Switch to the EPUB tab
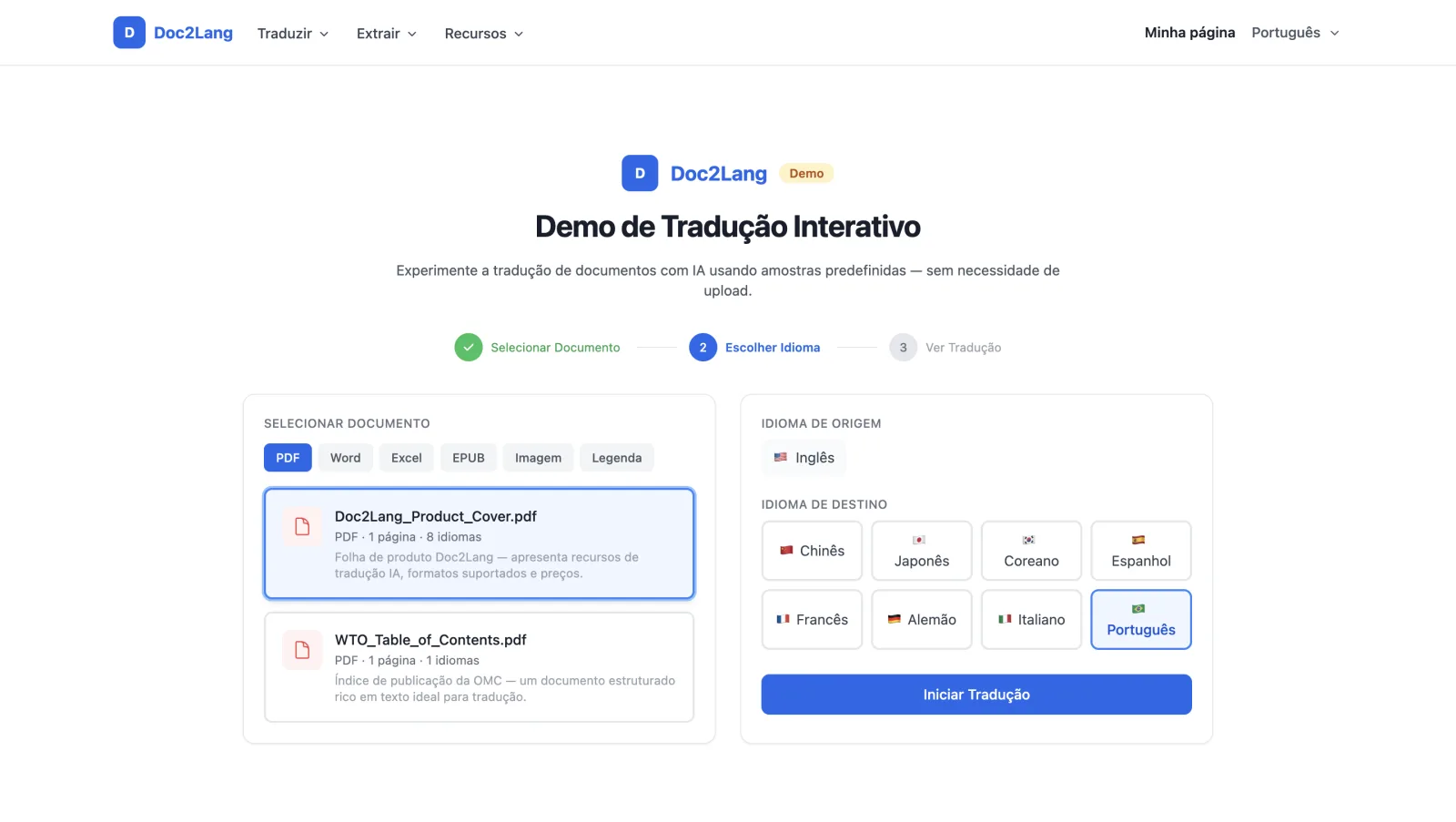The height and width of the screenshot is (822, 1456). [469, 458]
